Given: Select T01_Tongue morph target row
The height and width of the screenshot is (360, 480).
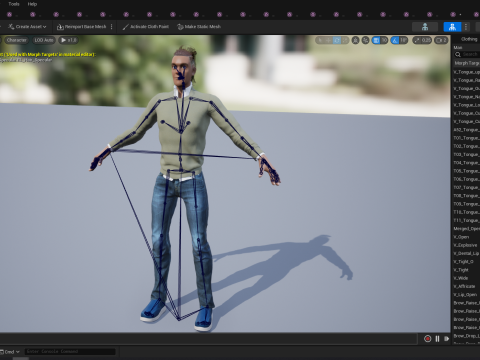Looking at the screenshot, I should [x=466, y=138].
